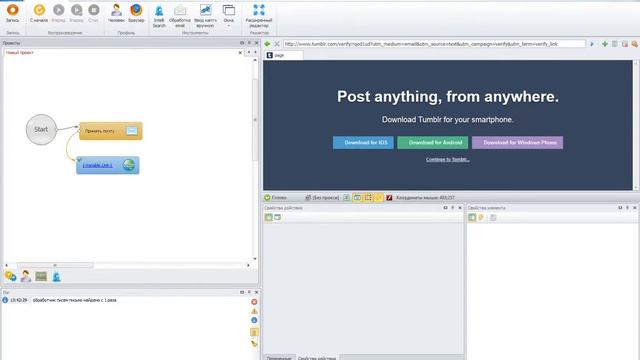The width and height of the screenshot is (640, 360).
Task: Click the first grey Вперед play button
Action: click(x=59, y=13)
